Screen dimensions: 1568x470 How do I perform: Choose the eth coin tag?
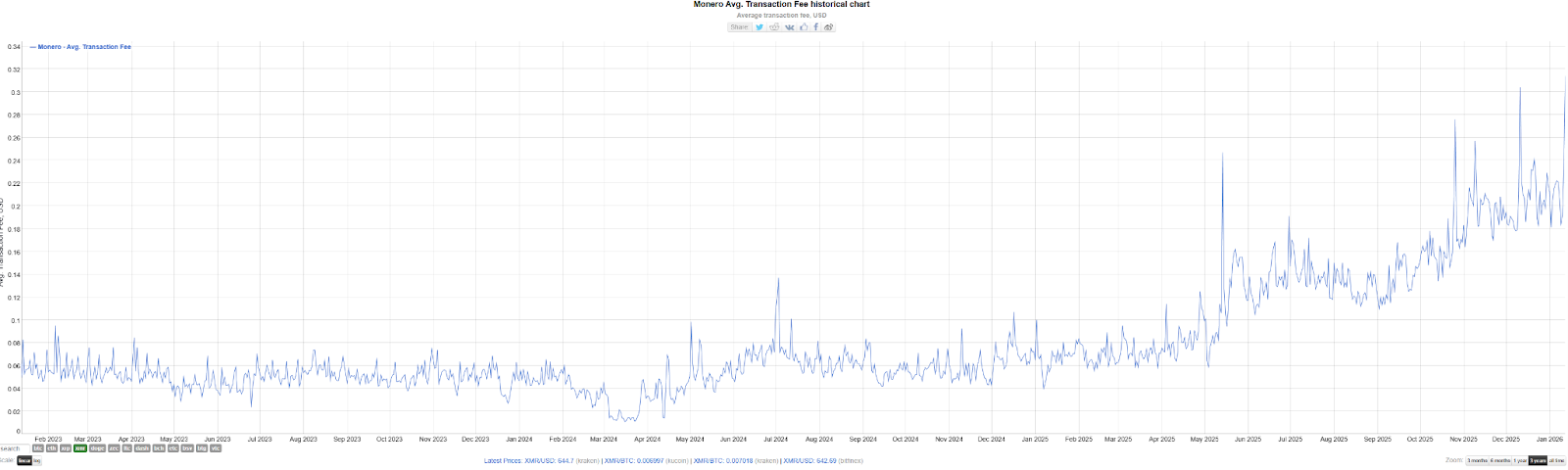(x=52, y=448)
